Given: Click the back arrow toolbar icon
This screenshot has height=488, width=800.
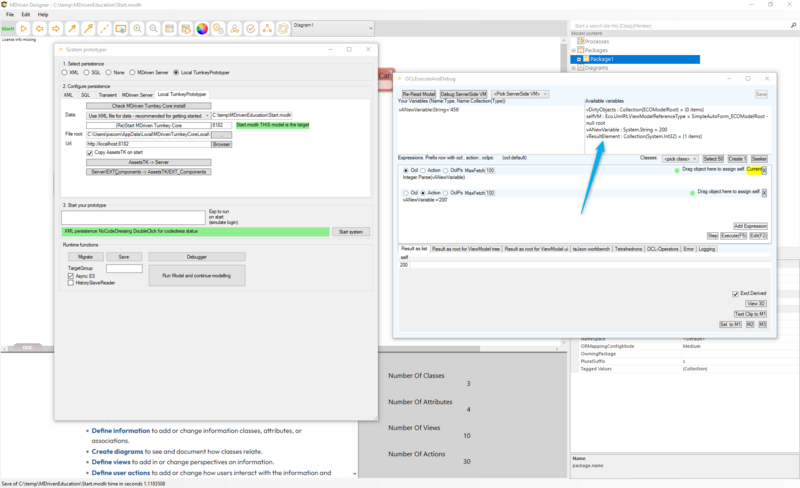Looking at the screenshot, I should (41, 29).
